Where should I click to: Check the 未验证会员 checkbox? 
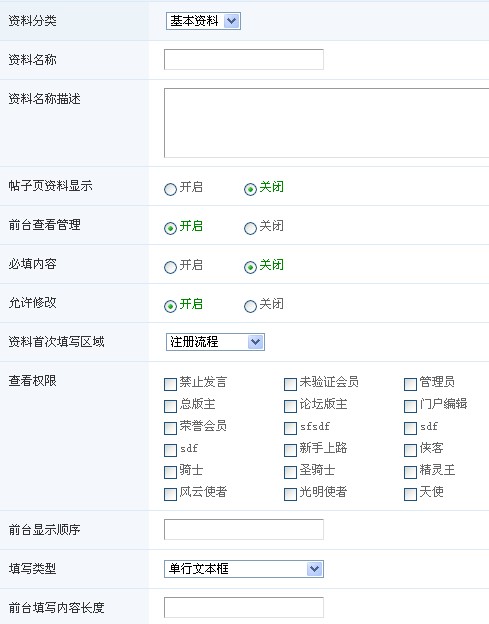290,384
